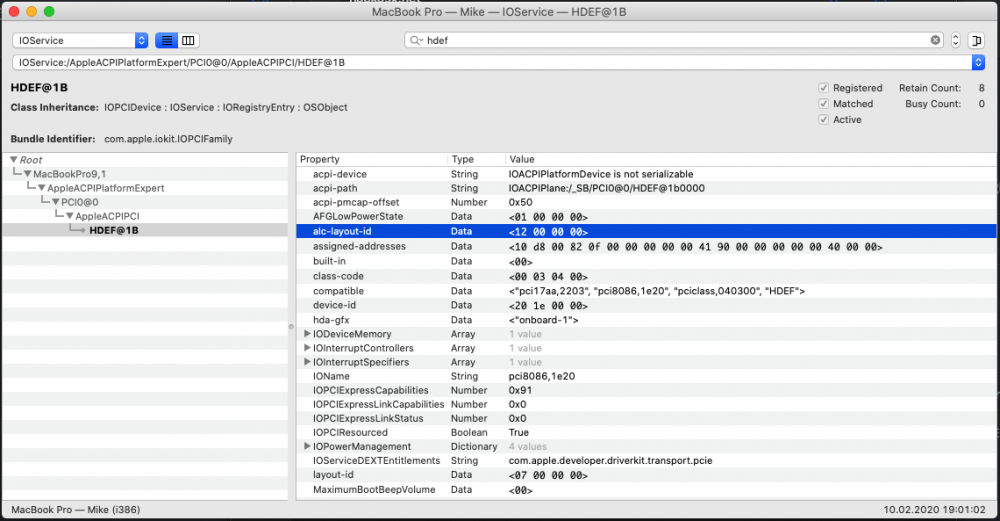Image resolution: width=1000 pixels, height=521 pixels.
Task: Open the IOService path dropdown arrow
Action: [978, 62]
